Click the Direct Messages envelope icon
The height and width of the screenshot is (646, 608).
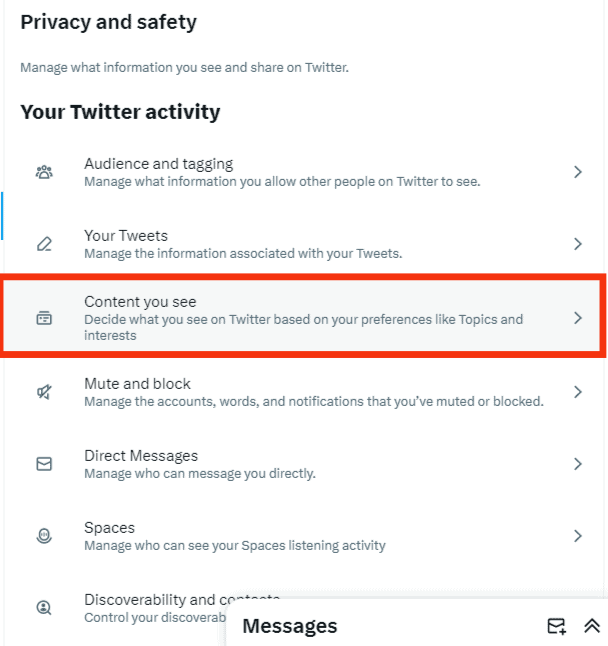[x=44, y=464]
